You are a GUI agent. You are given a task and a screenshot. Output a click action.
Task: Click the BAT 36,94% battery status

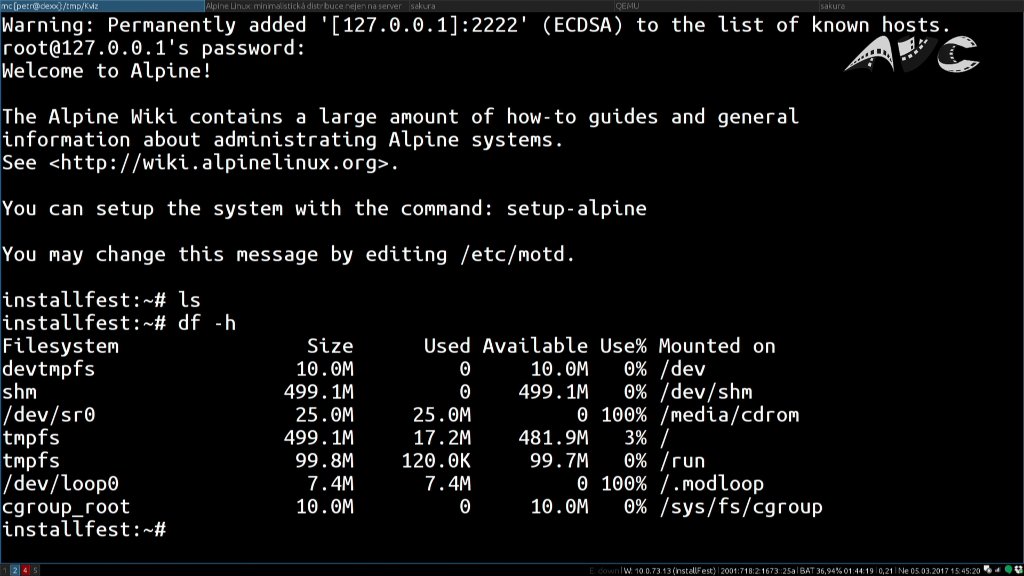[837, 570]
